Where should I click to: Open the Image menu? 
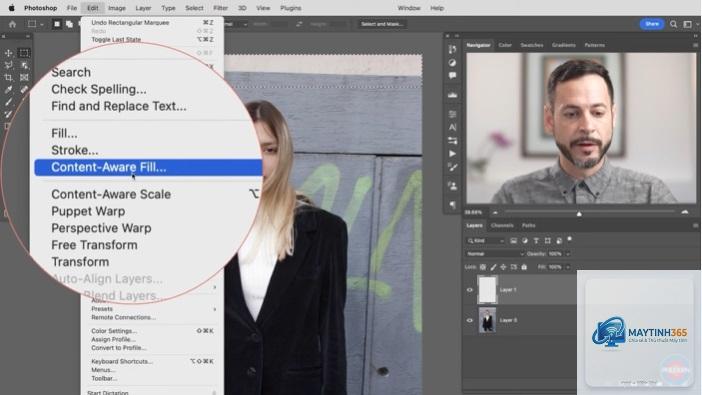pyautogui.click(x=116, y=8)
